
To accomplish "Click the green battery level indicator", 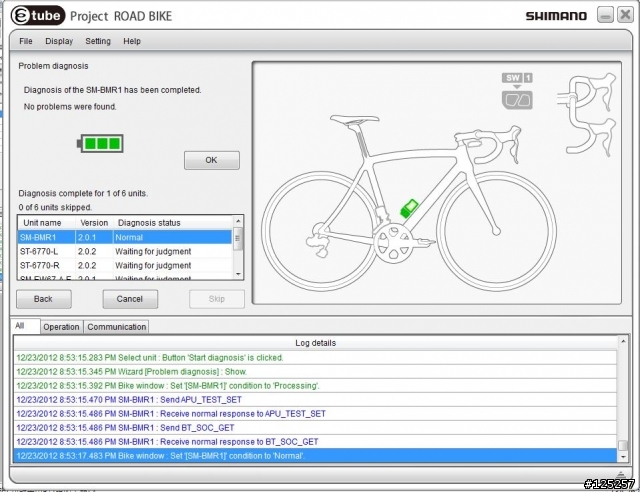I will pos(100,143).
